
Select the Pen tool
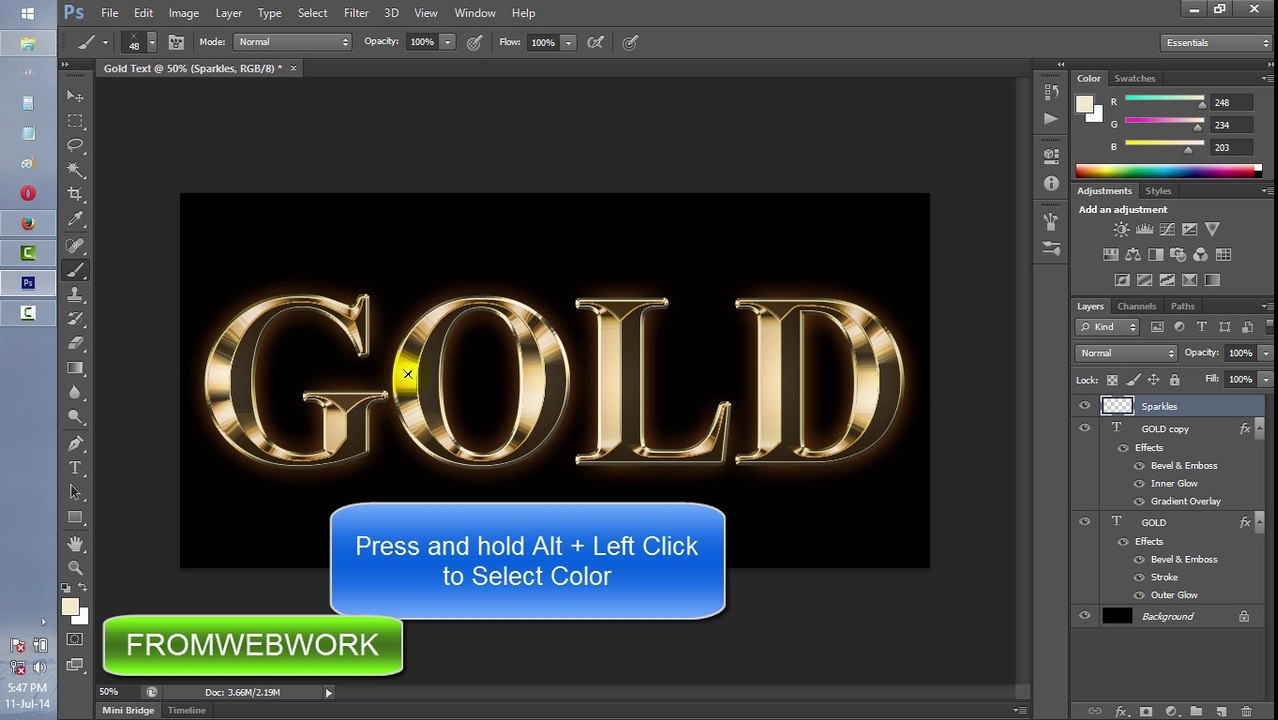75,443
